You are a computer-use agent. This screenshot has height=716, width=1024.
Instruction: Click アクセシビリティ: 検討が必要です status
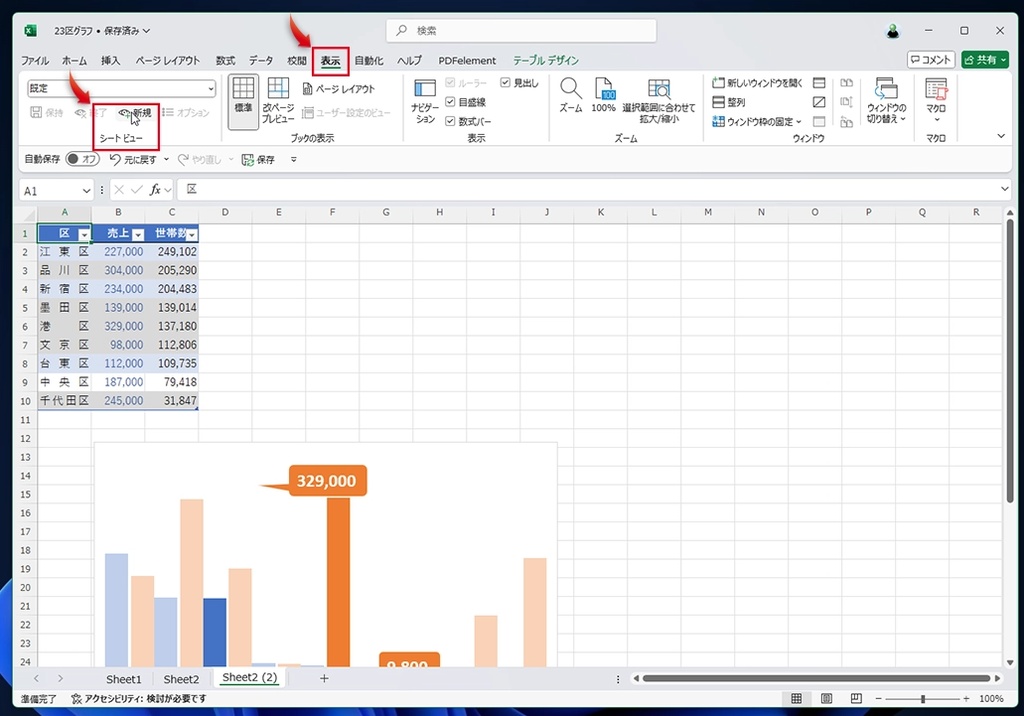pos(138,698)
